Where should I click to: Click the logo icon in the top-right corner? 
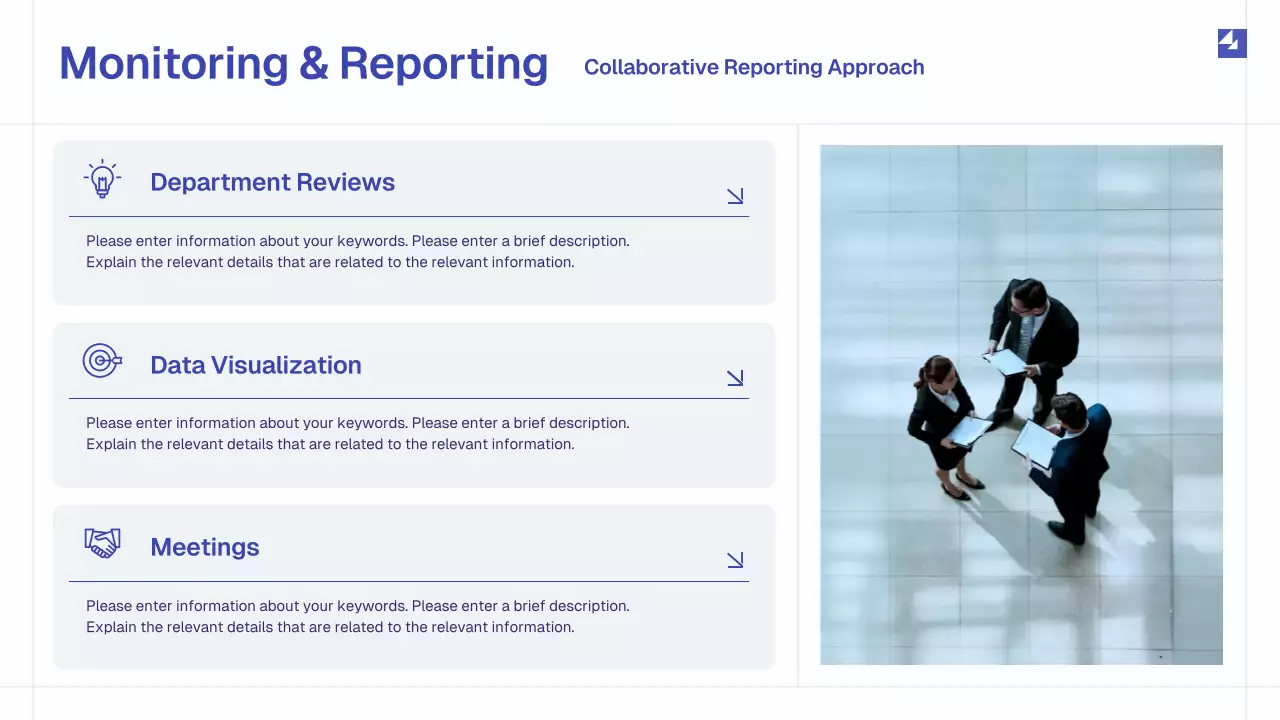pos(1231,43)
